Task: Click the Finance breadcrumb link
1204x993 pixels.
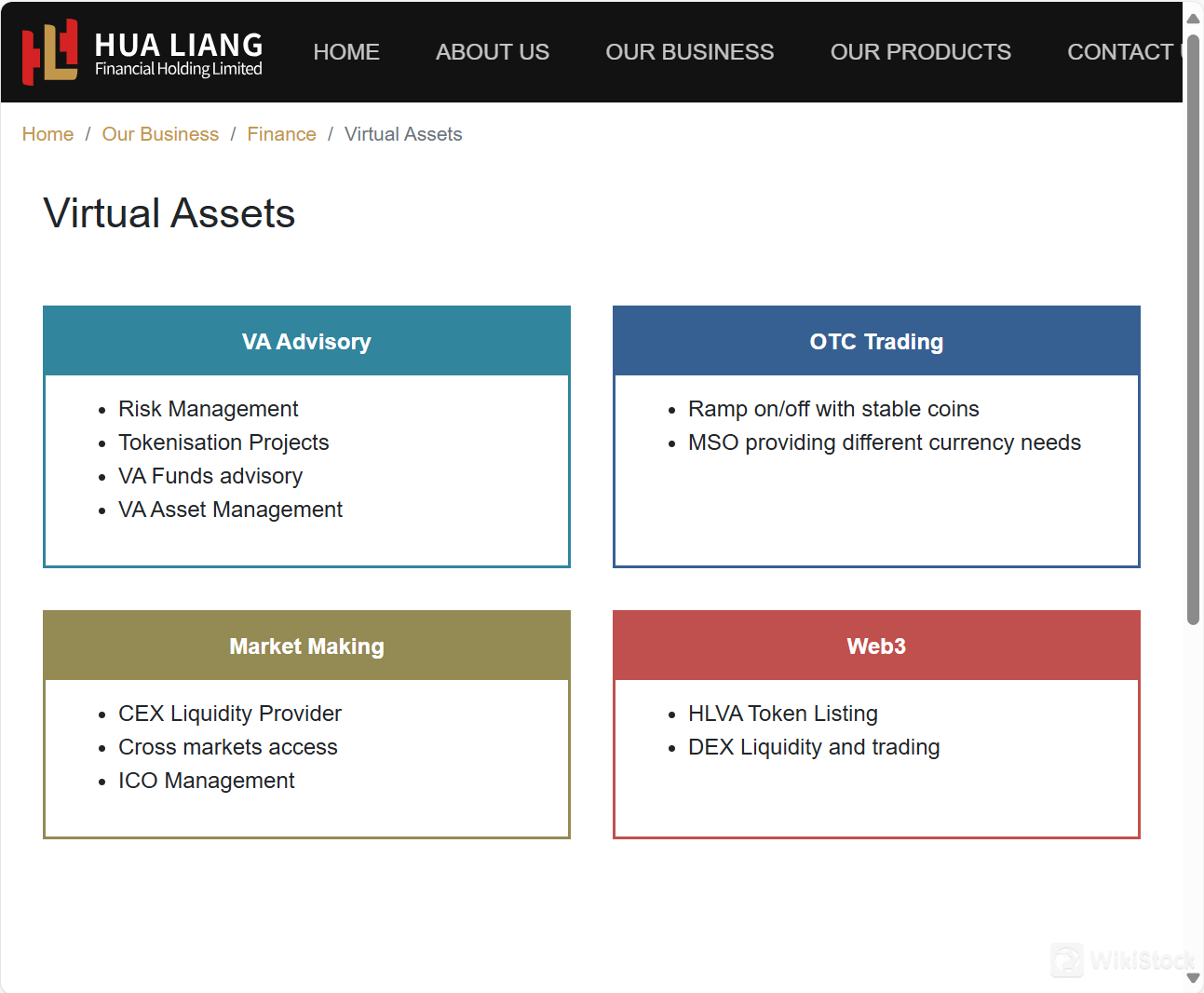Action: tap(281, 134)
